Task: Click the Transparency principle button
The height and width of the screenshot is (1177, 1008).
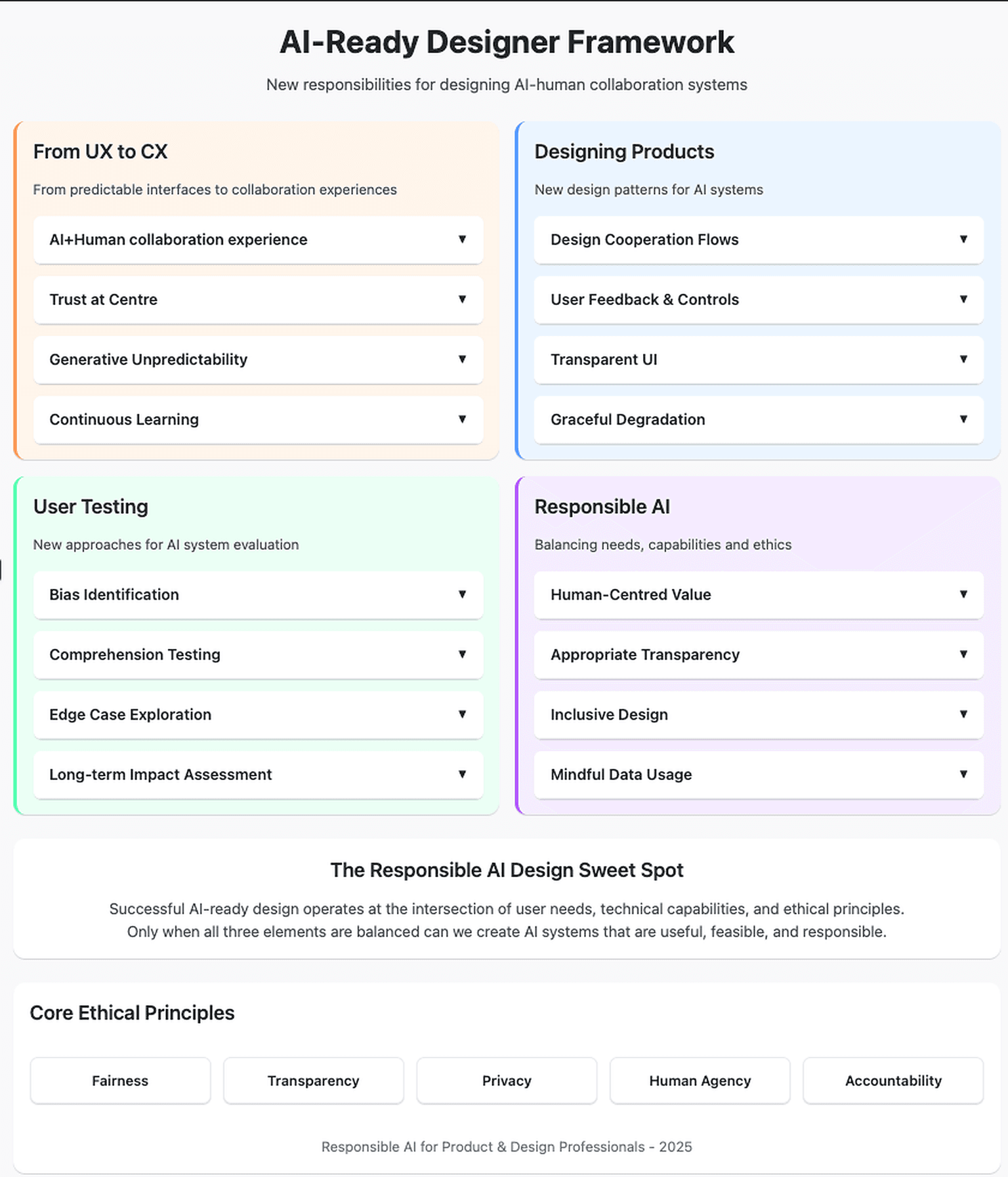Action: pyautogui.click(x=313, y=1081)
